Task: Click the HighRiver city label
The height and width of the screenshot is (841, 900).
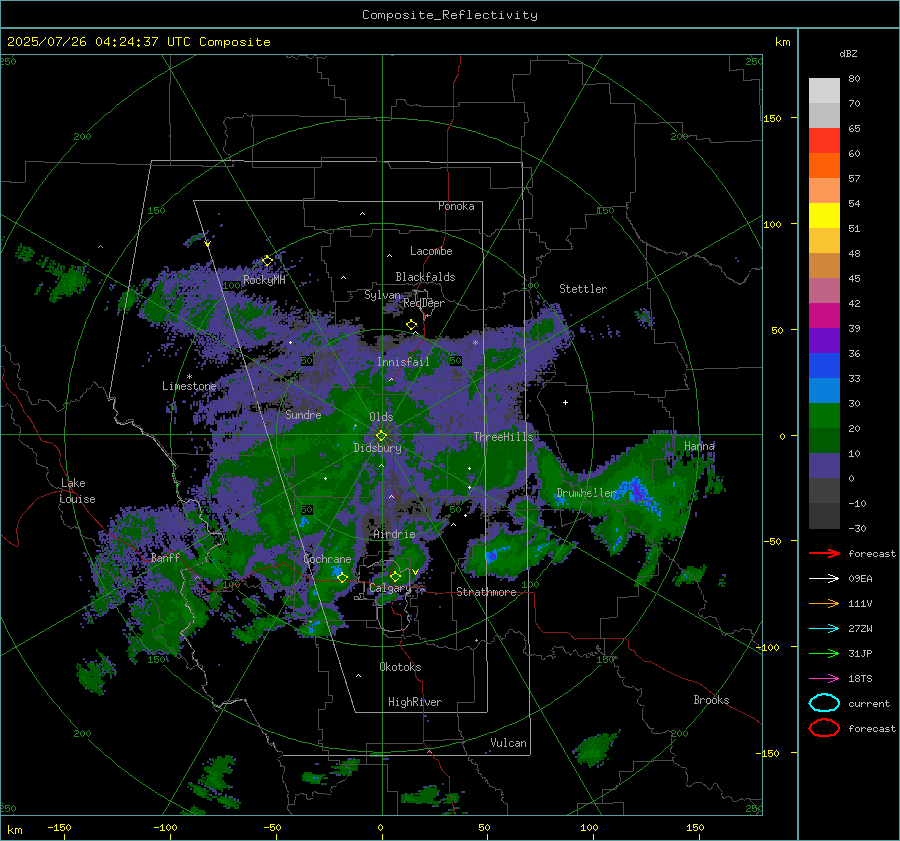Action: point(415,702)
